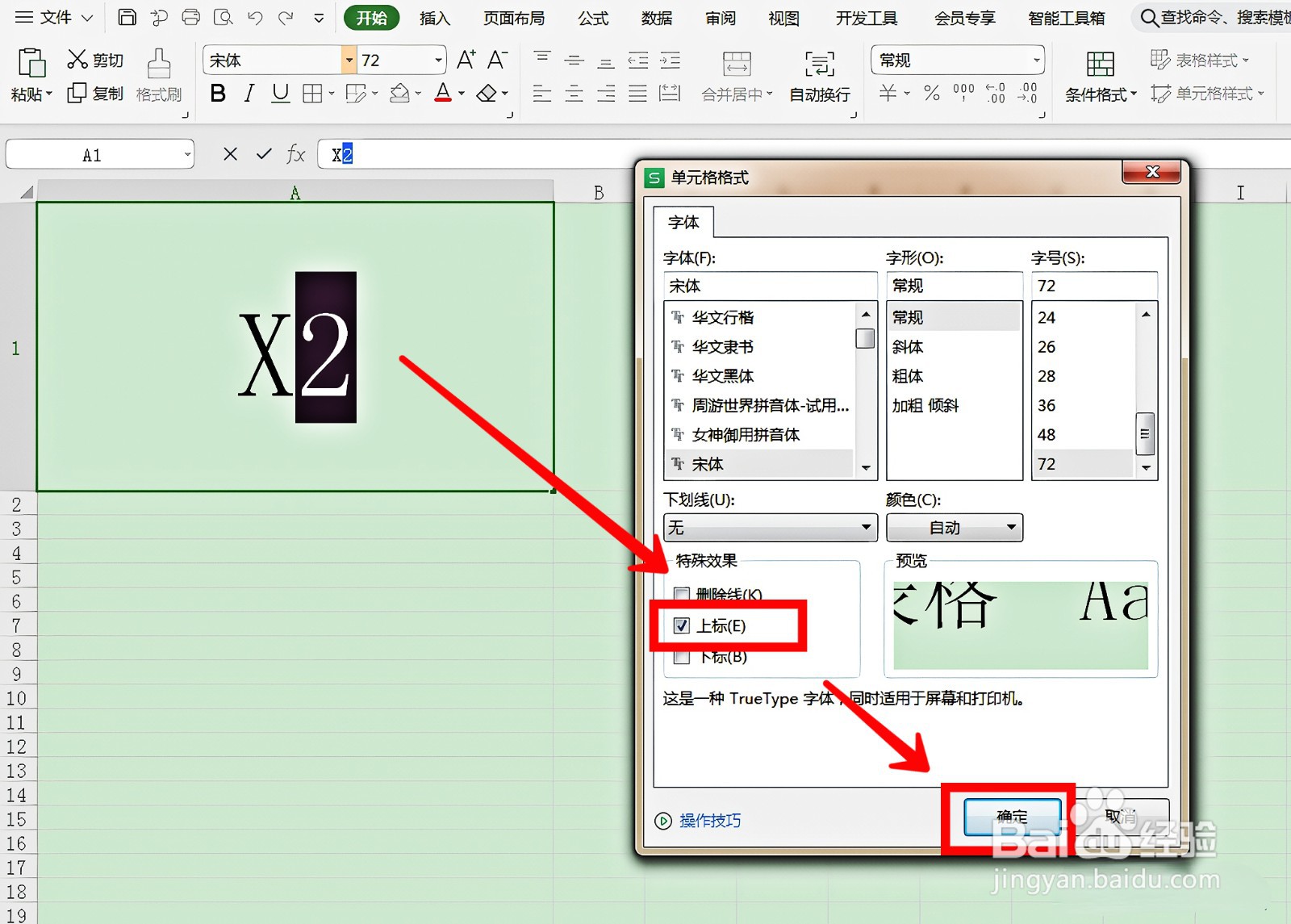Click the 取消 button in the dialog

(x=1120, y=817)
